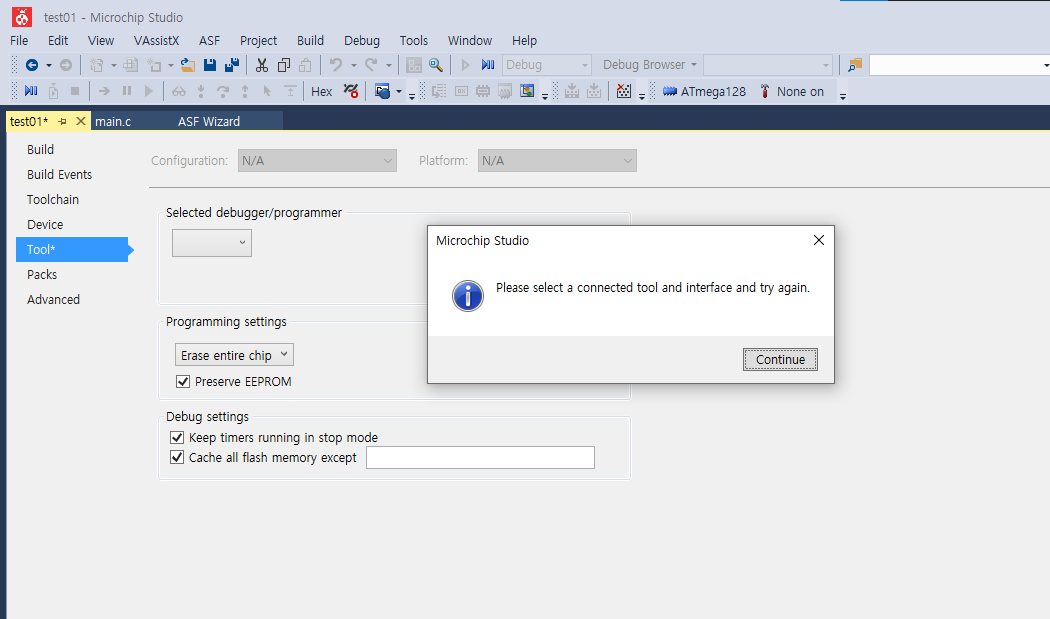Open the Tools menu
The height and width of the screenshot is (619, 1050).
[x=413, y=40]
